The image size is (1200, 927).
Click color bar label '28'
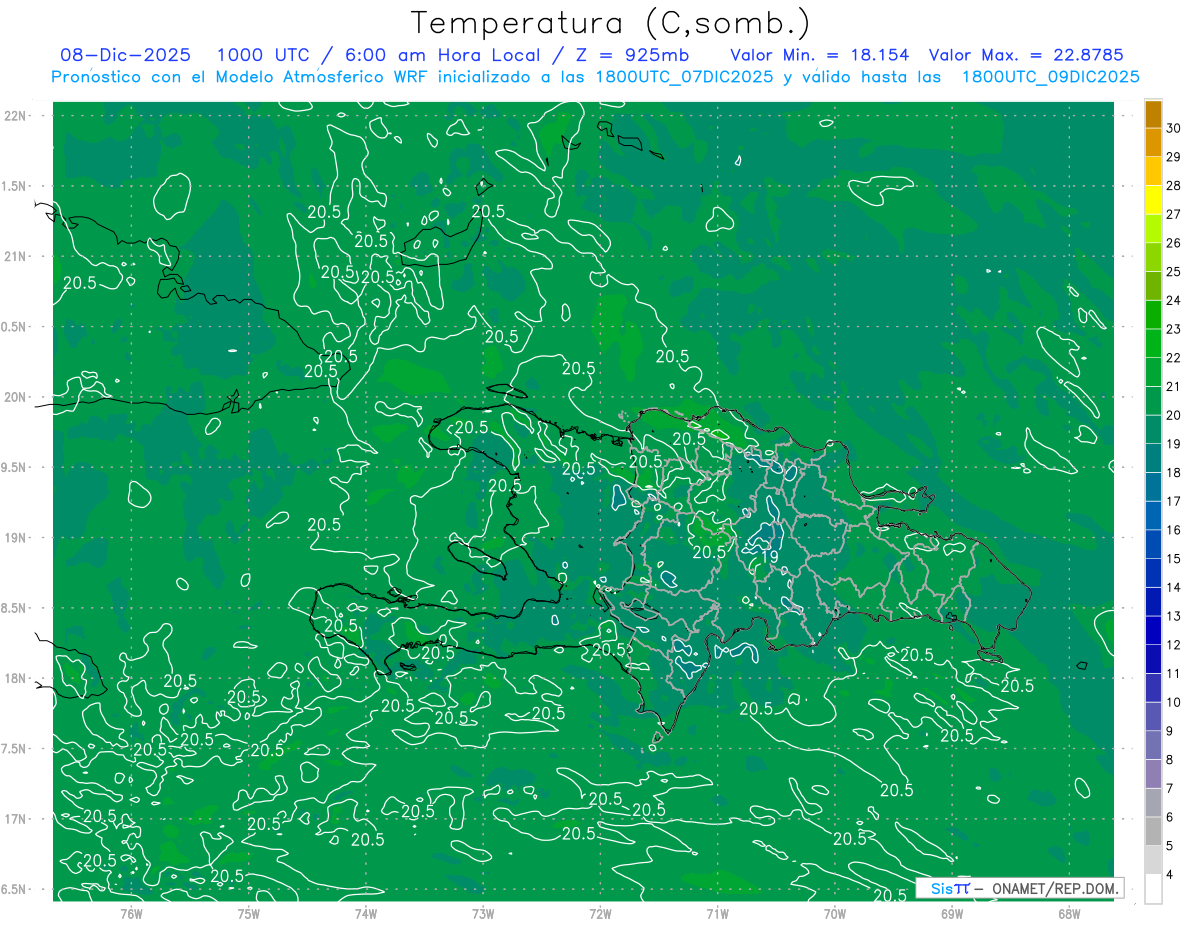[1174, 185]
